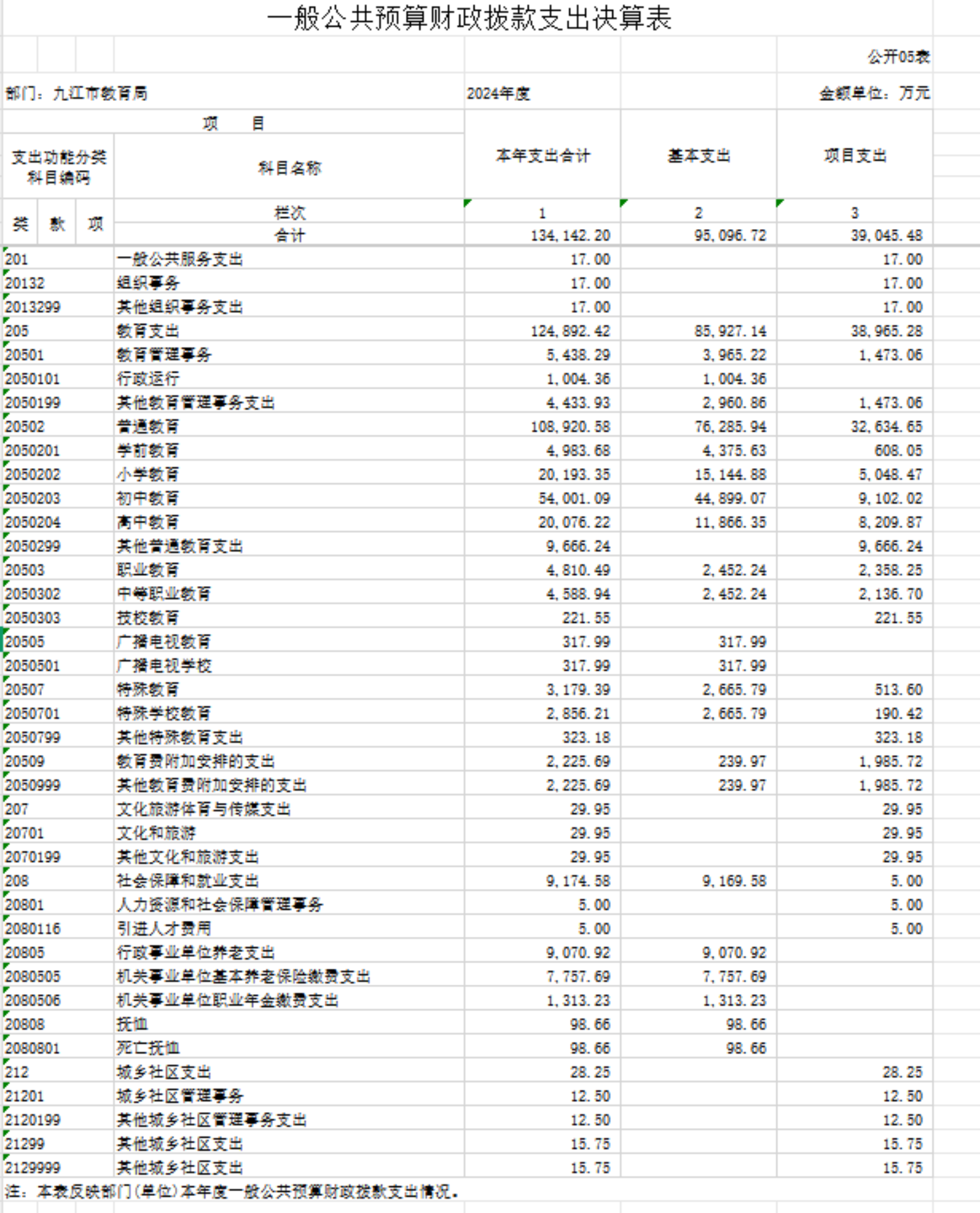980x1213 pixels.
Task: Select the cell with value 9,169.58
Action: pyautogui.click(x=733, y=881)
